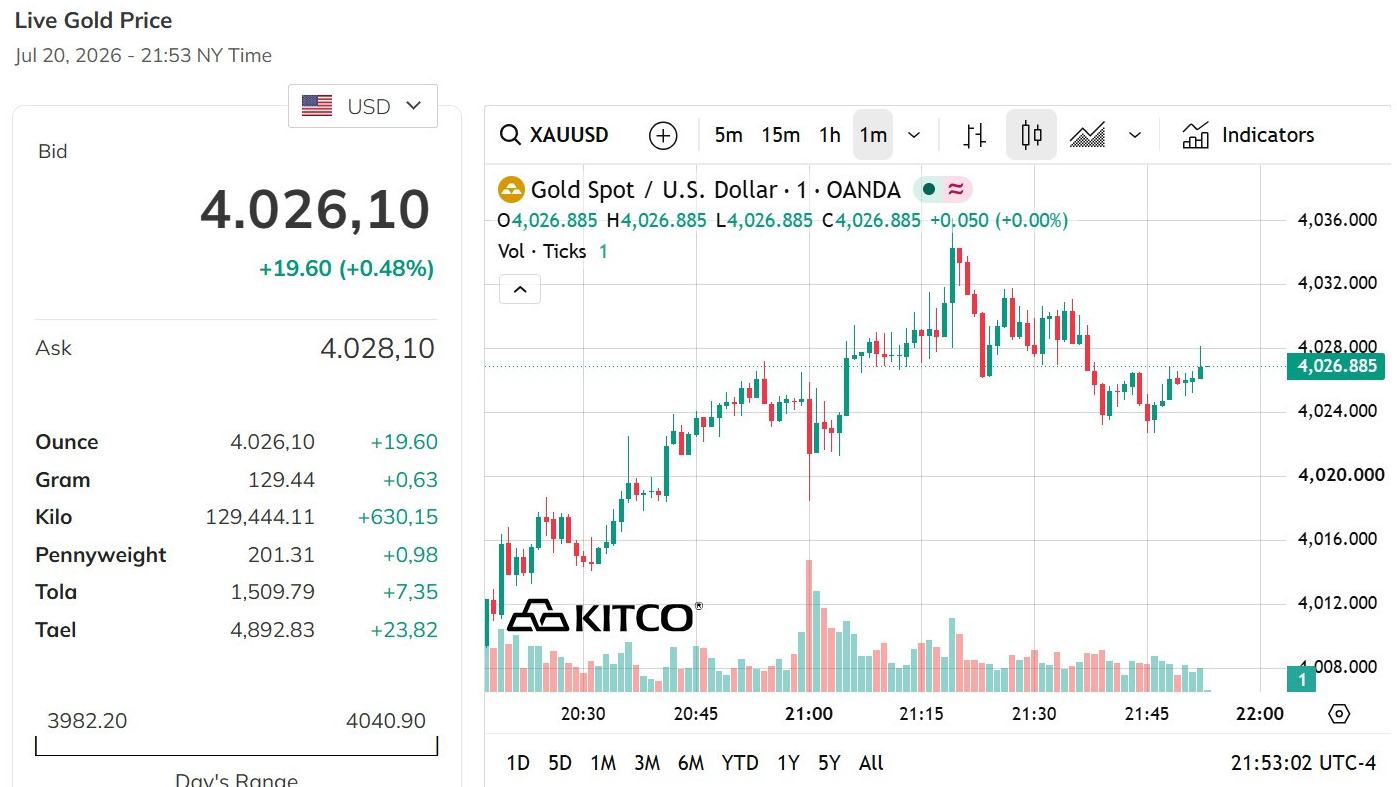Click the 4,026.885 current price label
The width and height of the screenshot is (1397, 787).
[1337, 367]
